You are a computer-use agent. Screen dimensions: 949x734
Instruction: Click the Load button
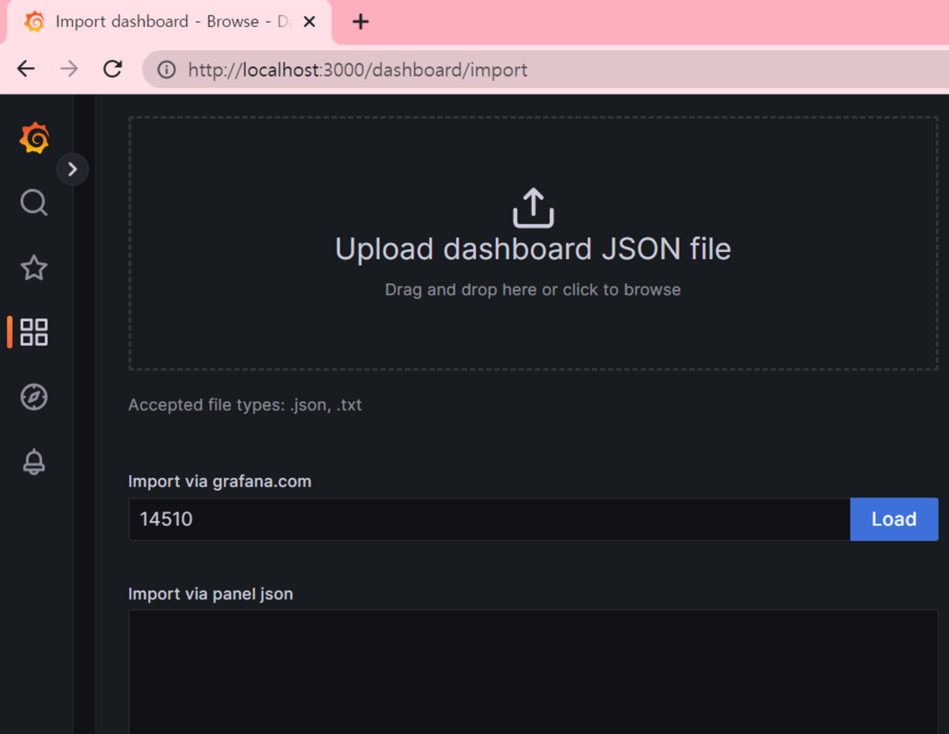894,519
